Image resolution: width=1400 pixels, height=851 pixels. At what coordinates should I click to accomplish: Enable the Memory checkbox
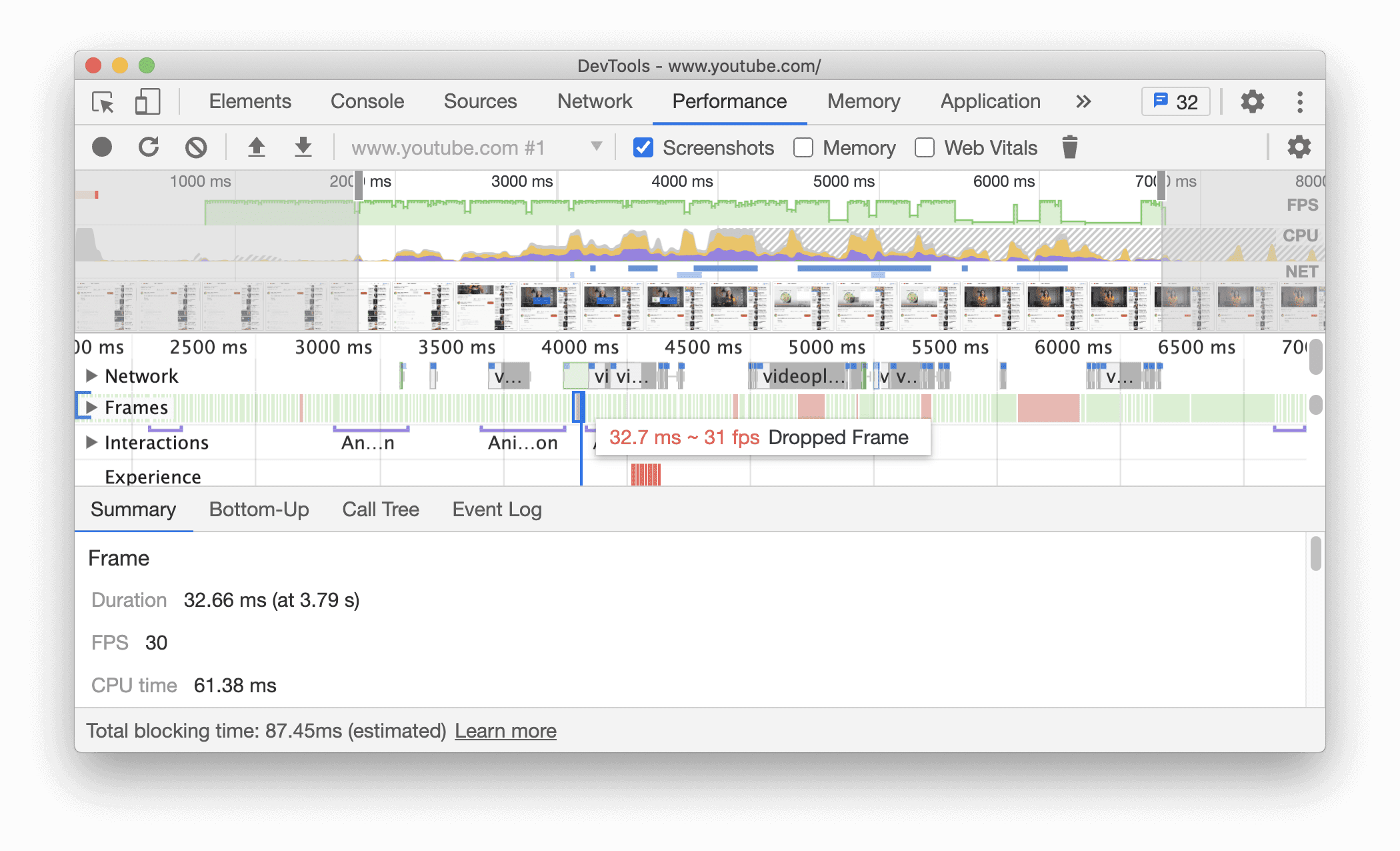802,148
